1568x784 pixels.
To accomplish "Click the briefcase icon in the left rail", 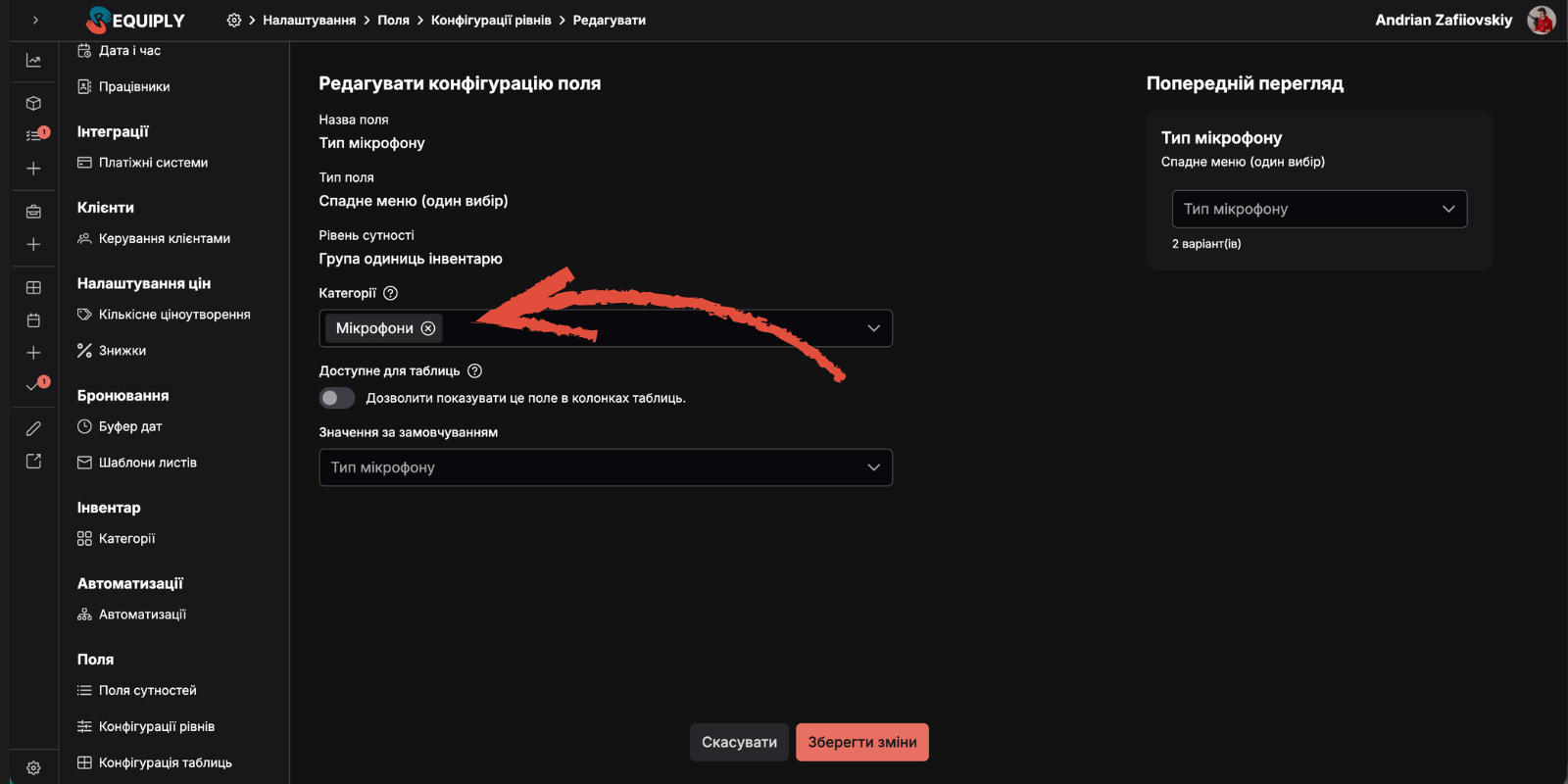I will tap(32, 210).
